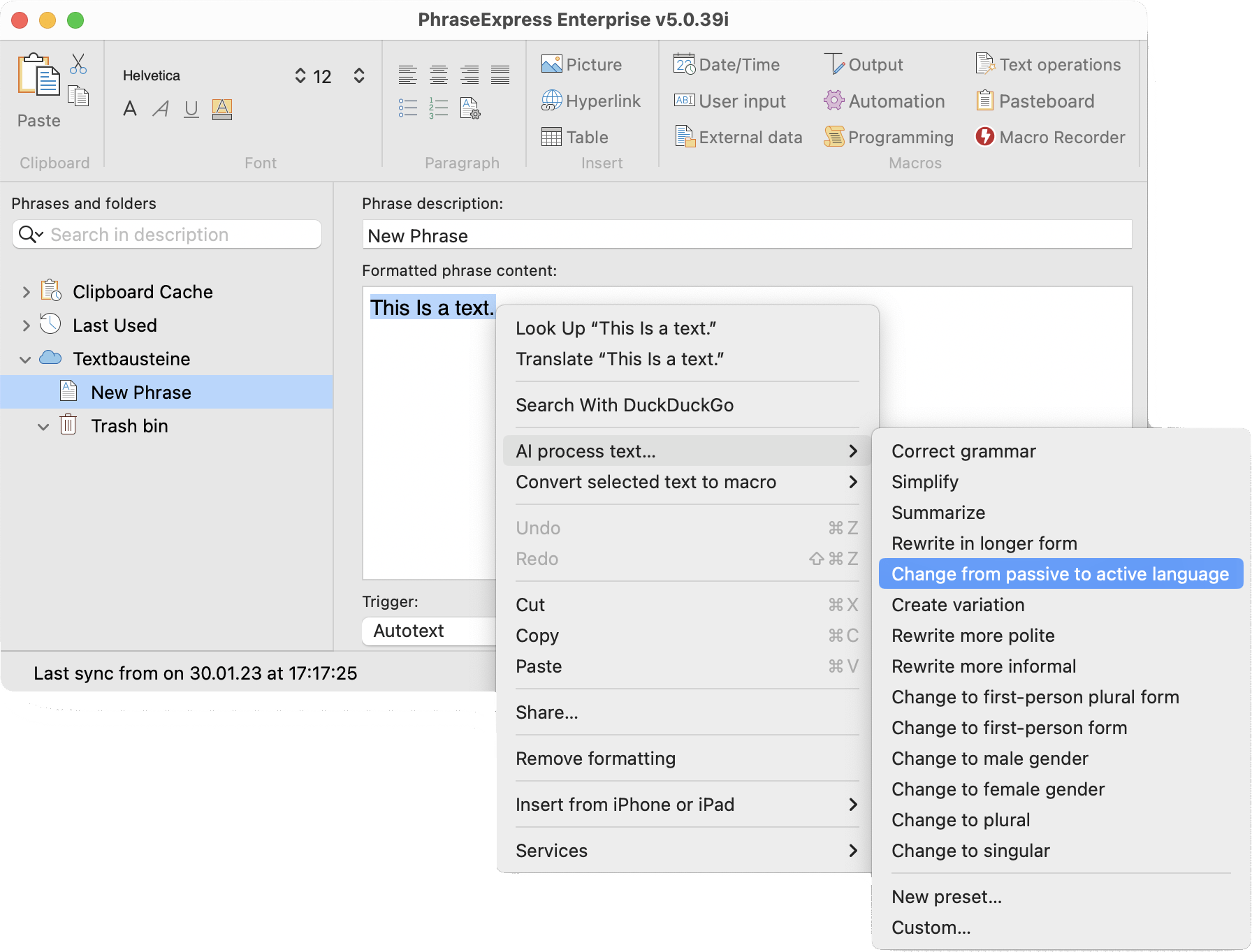Insert numbered list
This screenshot has height=952, width=1252.
tap(439, 108)
